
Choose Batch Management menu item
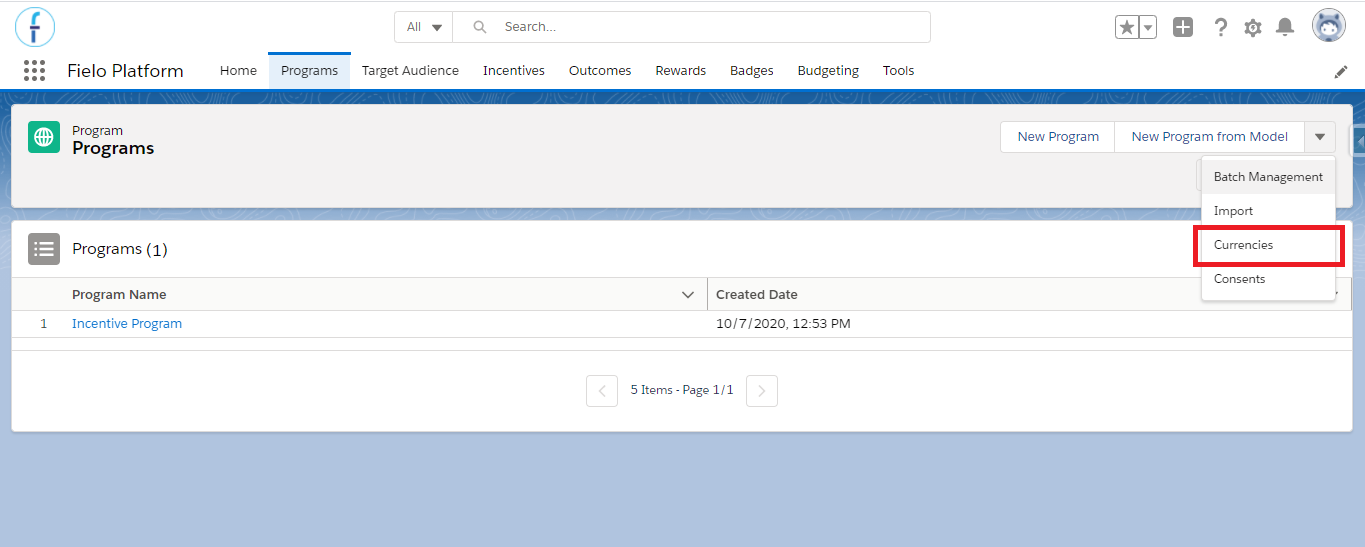1268,177
